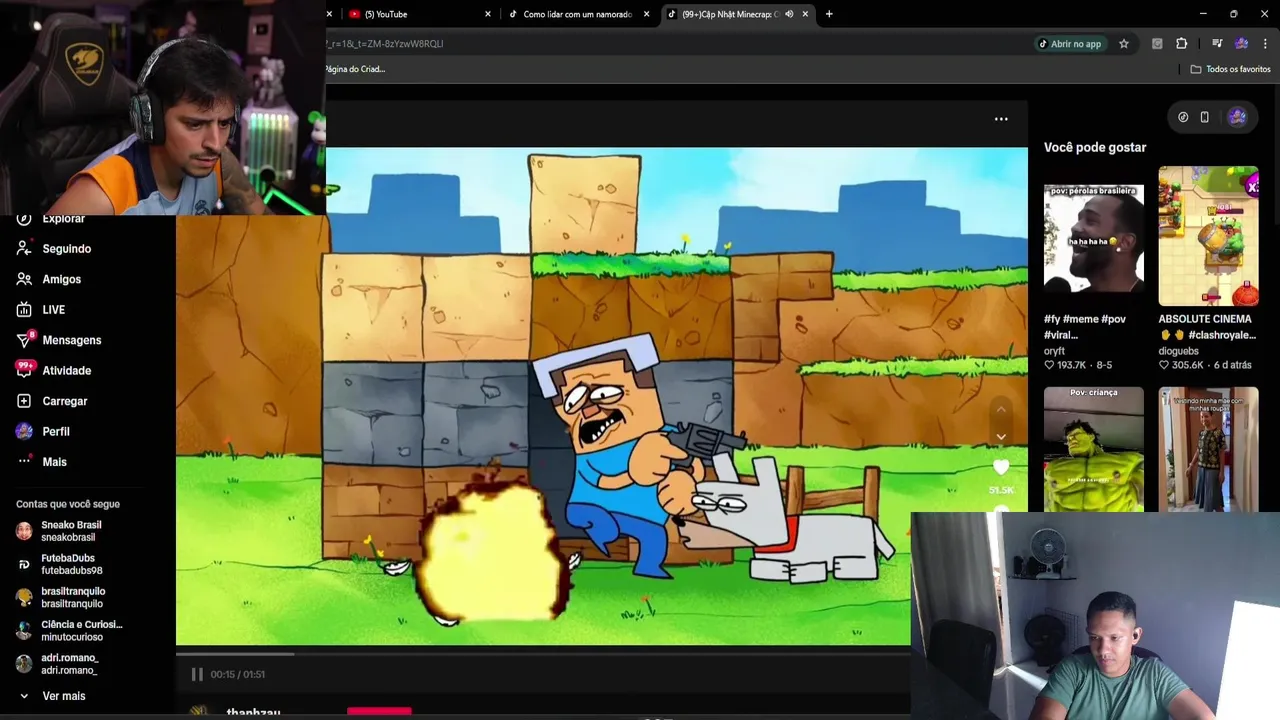Screen dimensions: 1280x720
Task: Open the Chrome profile avatar
Action: [x=1241, y=43]
